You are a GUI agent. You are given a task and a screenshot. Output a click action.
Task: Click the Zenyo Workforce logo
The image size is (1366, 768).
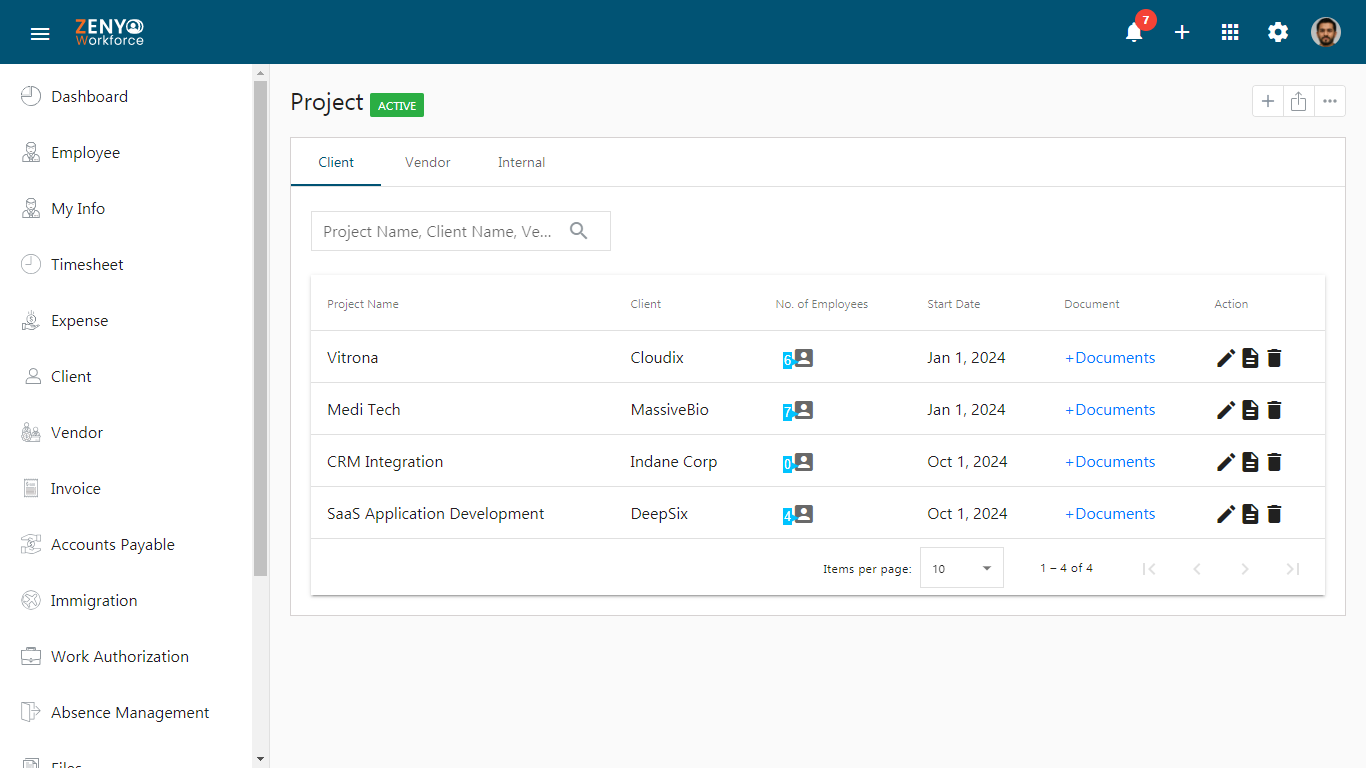click(x=109, y=32)
